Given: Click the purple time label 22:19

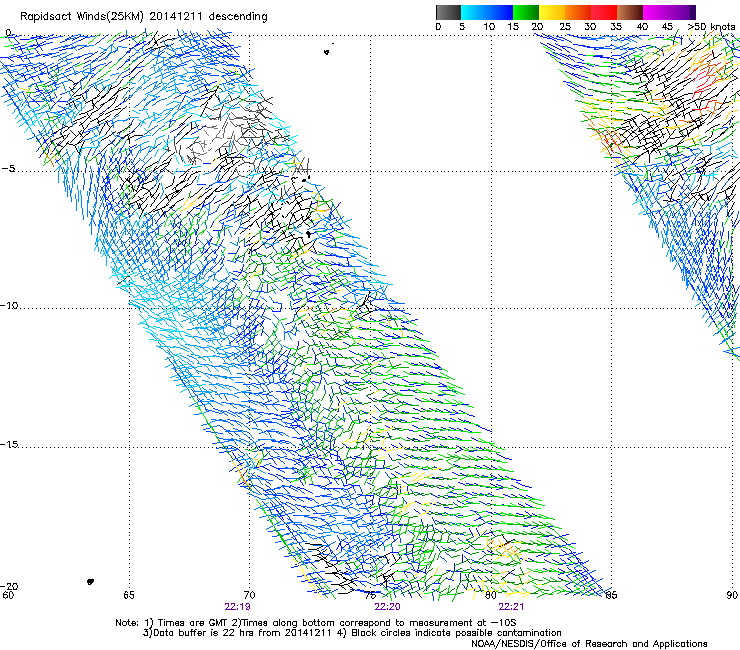Looking at the screenshot, I should pos(237,607).
